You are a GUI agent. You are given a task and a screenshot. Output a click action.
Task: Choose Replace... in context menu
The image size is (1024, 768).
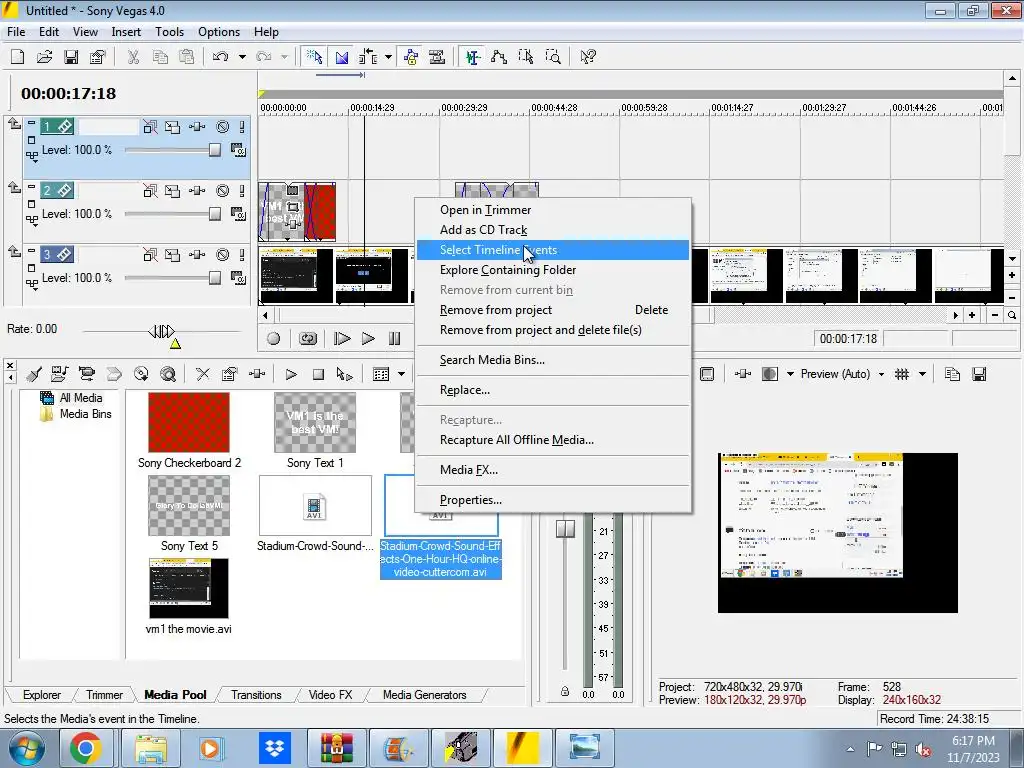point(552,390)
